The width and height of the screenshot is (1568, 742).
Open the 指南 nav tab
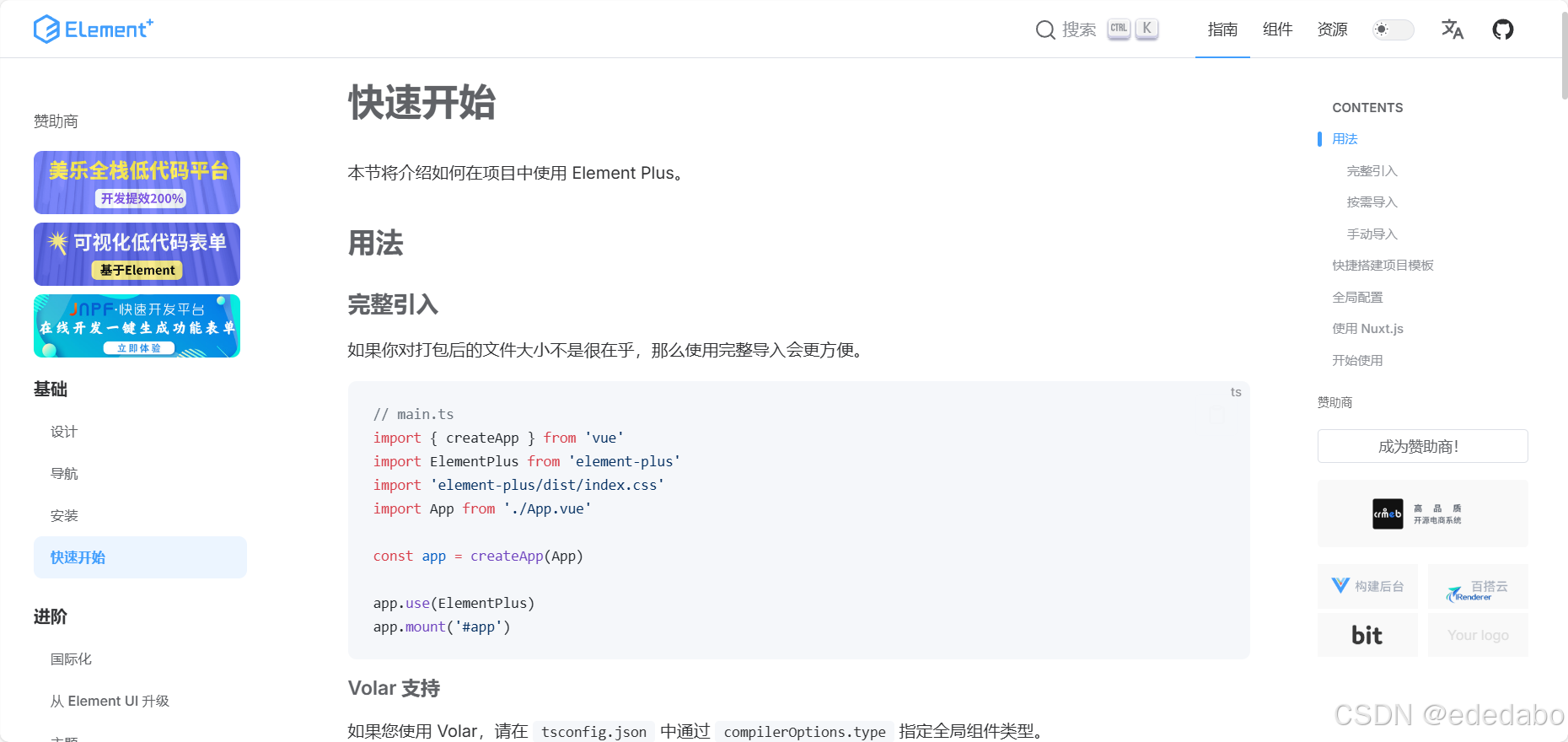click(1222, 30)
